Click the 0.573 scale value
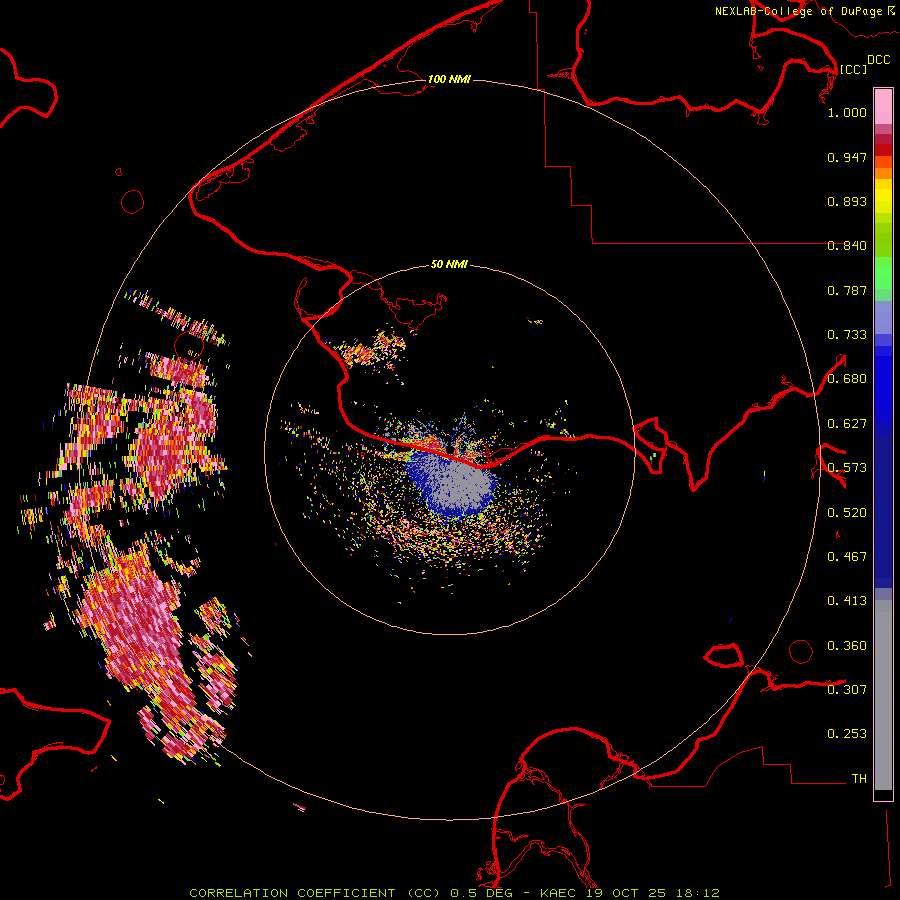The image size is (900, 900). pyautogui.click(x=847, y=468)
